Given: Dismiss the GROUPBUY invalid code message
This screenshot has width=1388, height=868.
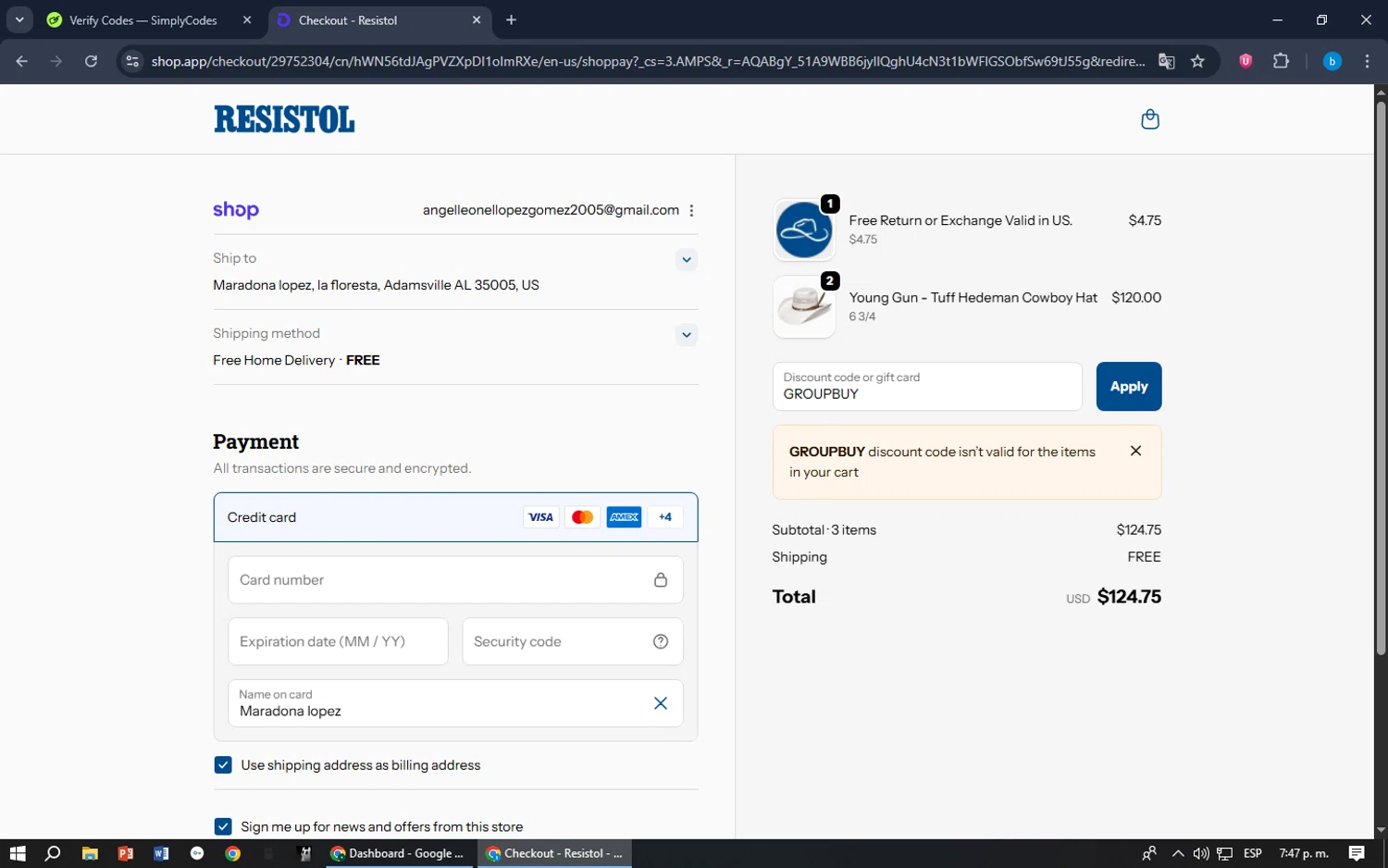Looking at the screenshot, I should click(1135, 451).
